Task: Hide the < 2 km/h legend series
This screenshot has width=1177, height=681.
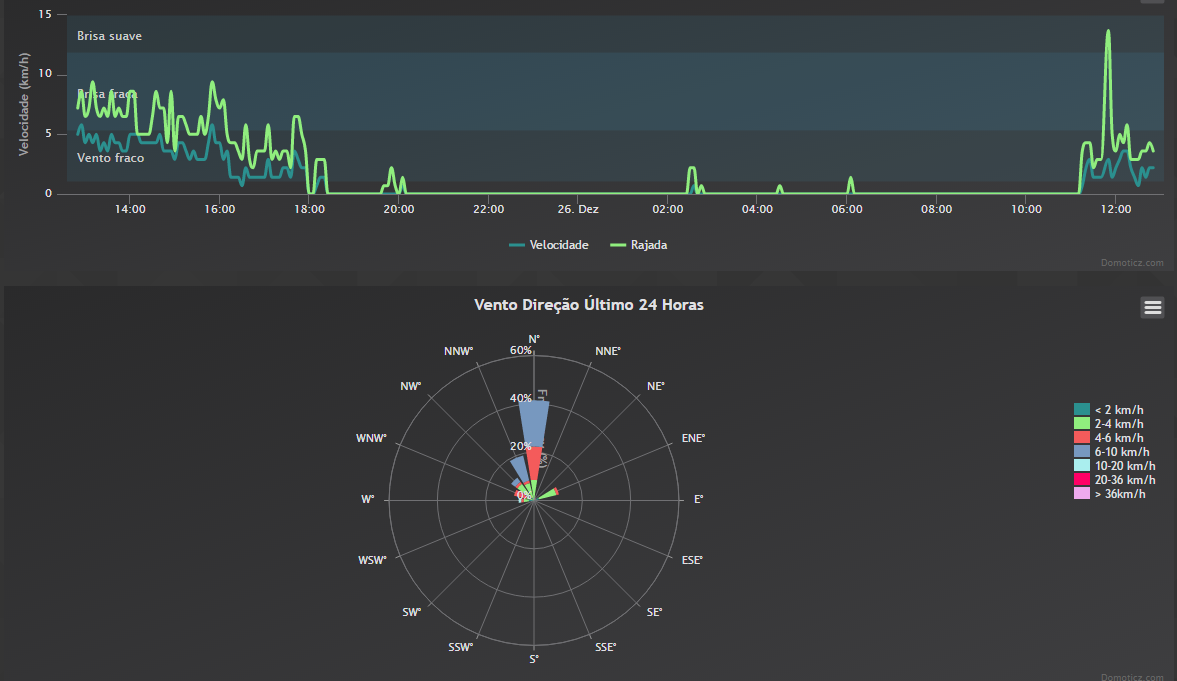Action: click(x=1118, y=410)
